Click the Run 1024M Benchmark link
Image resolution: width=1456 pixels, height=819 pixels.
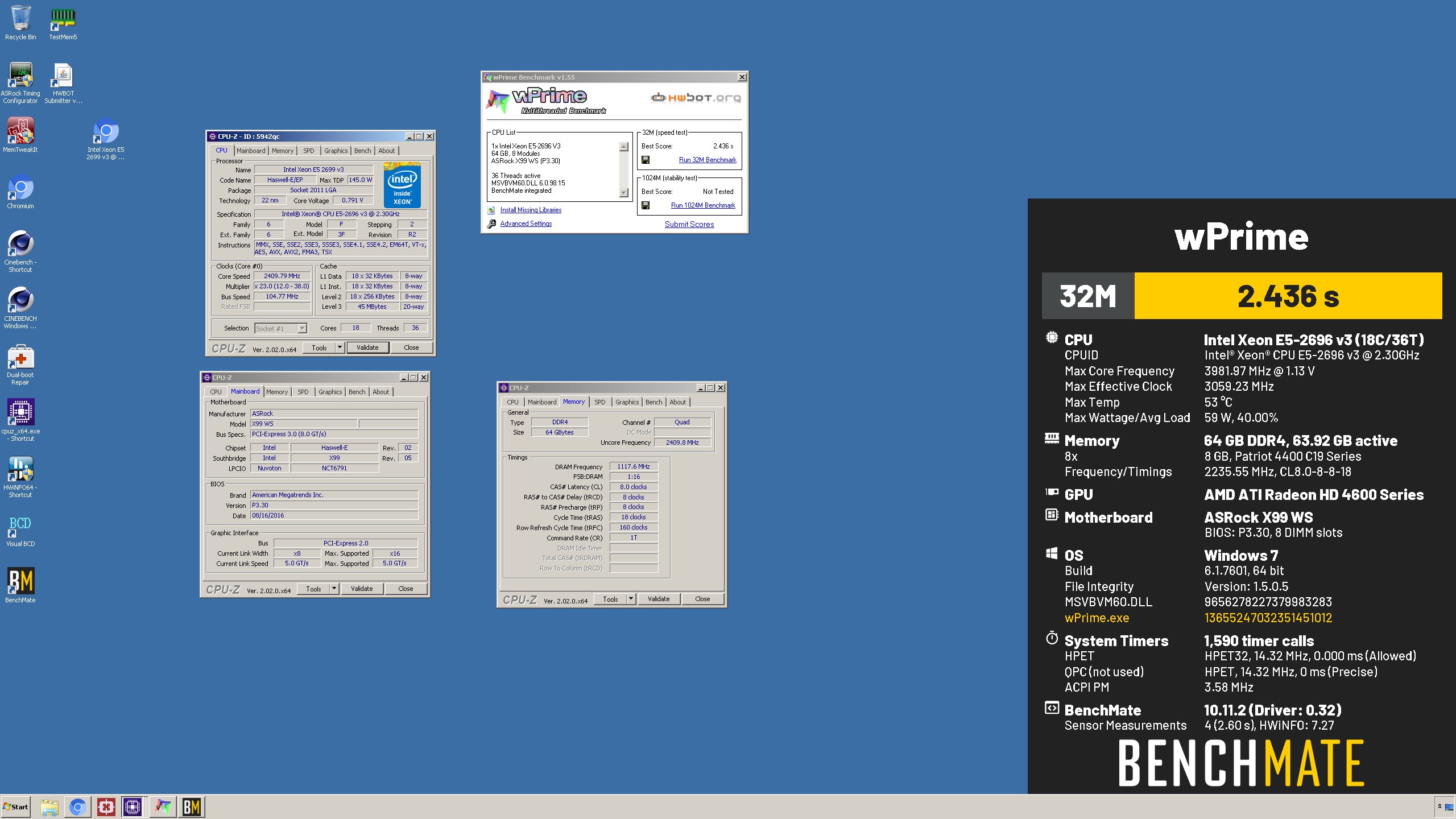pos(703,205)
